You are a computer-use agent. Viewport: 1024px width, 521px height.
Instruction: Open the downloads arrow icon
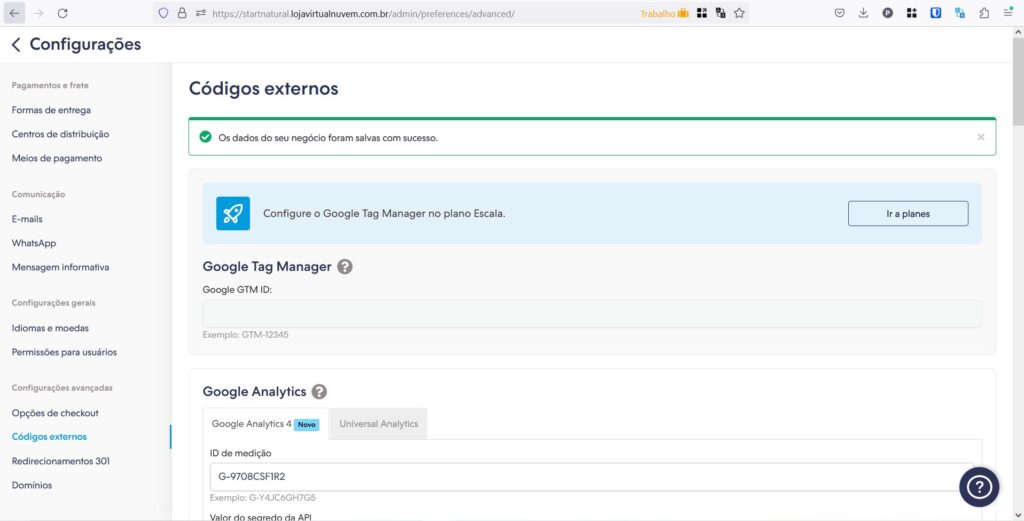863,13
